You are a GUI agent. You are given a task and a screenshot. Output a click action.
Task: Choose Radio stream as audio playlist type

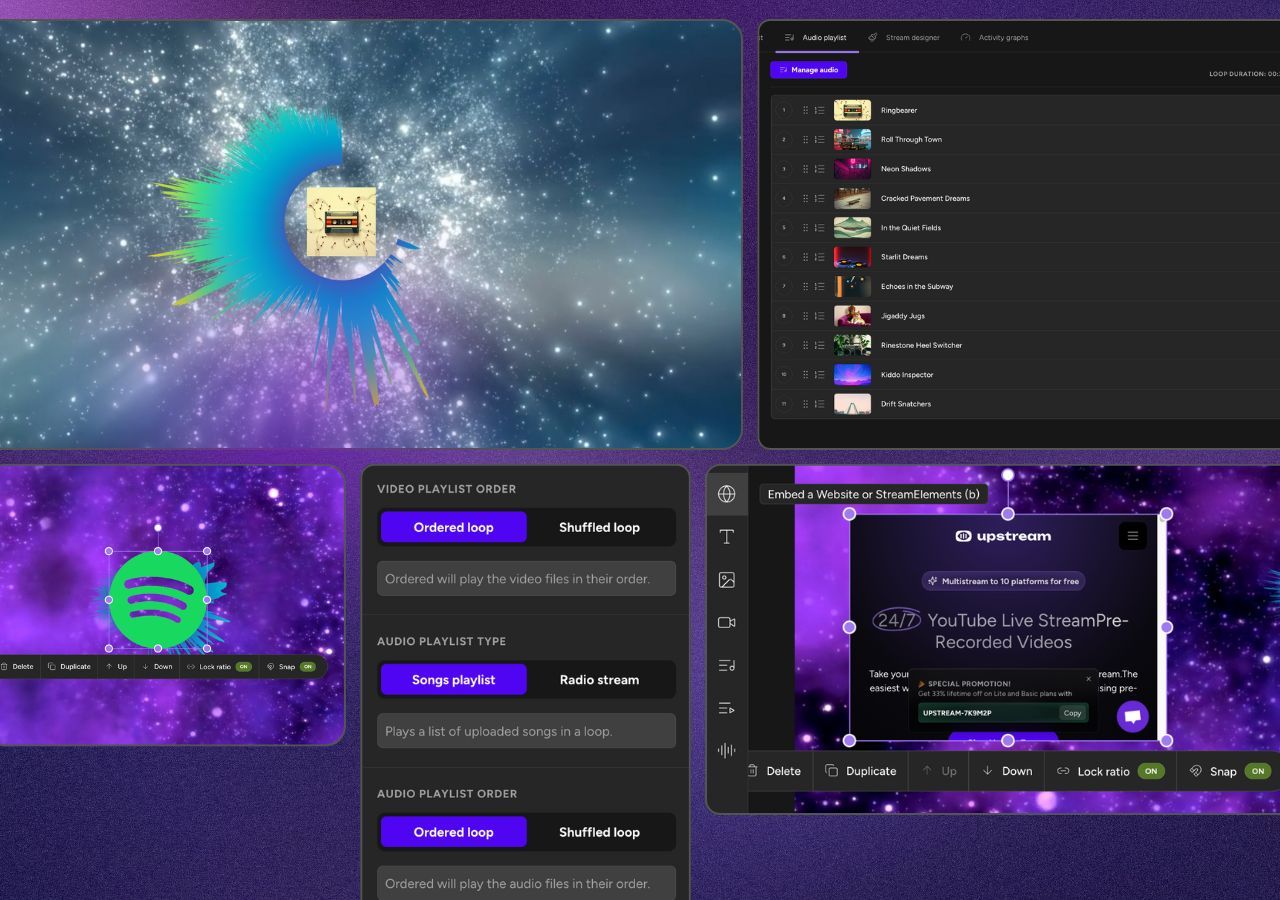click(x=599, y=679)
